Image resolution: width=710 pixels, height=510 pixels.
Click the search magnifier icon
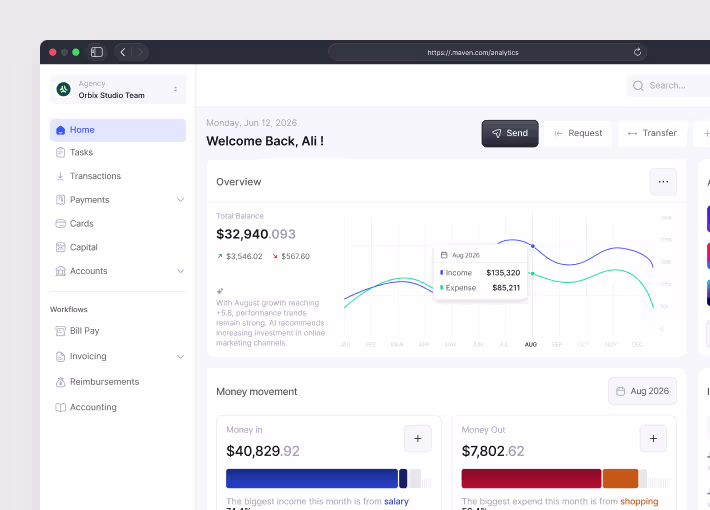(x=638, y=86)
